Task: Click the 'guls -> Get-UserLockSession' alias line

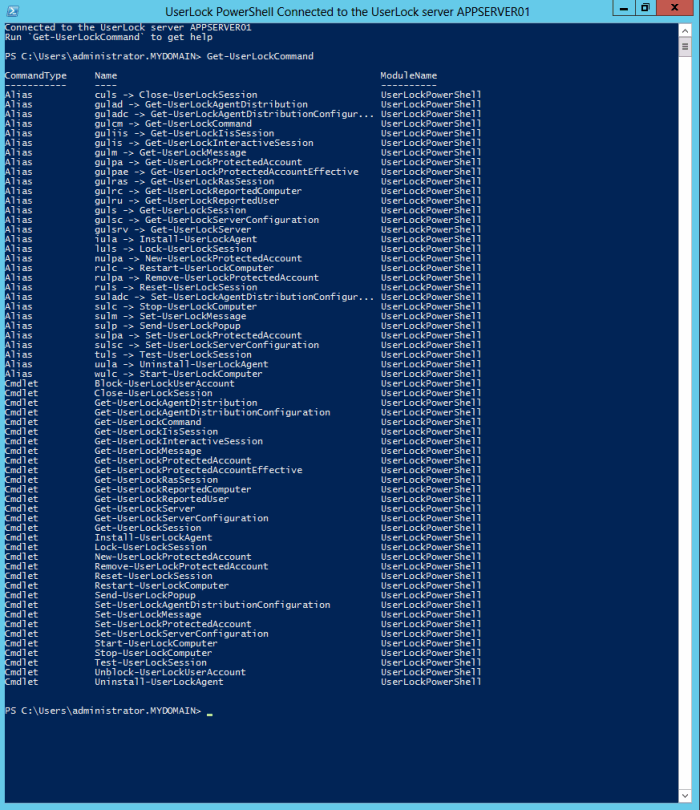Action: [170, 210]
